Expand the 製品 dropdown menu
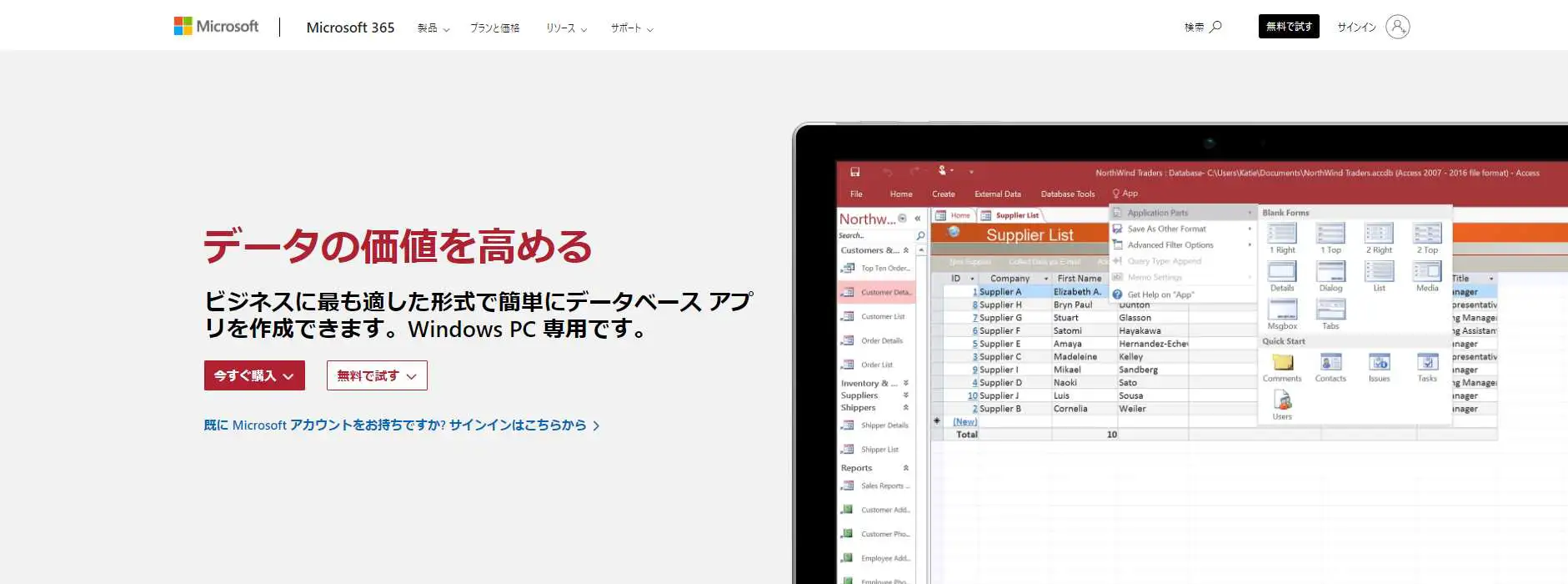1568x584 pixels. coord(433,28)
